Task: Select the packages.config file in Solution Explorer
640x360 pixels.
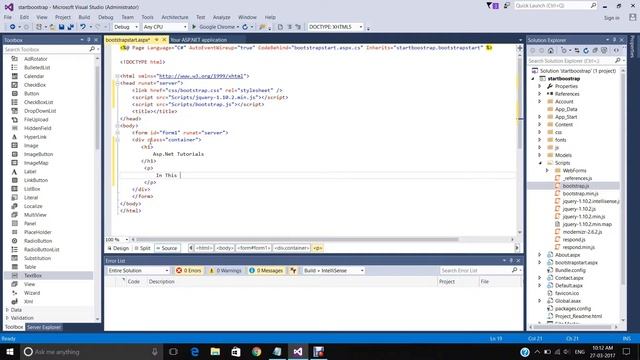Action: click(573, 309)
